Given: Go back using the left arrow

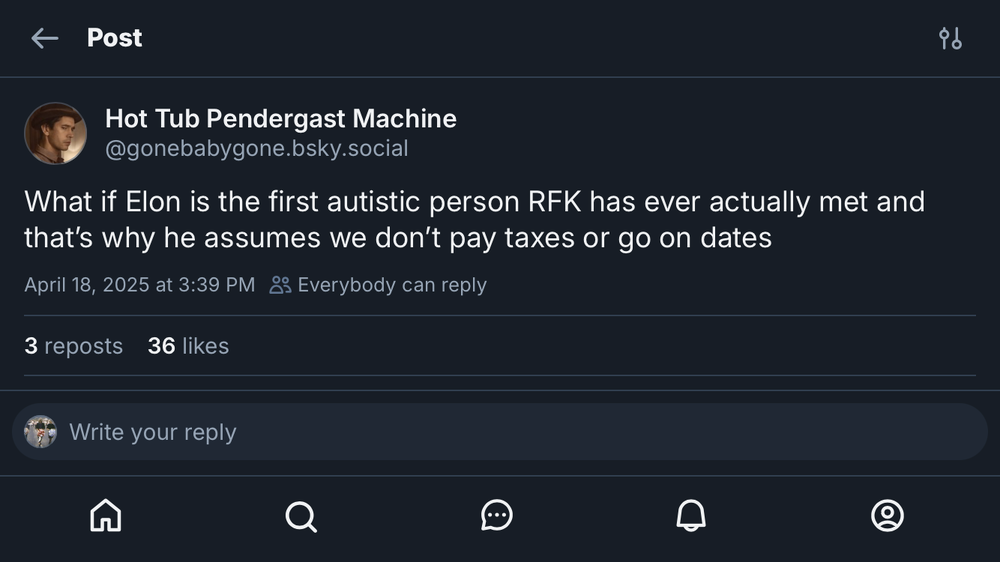Looking at the screenshot, I should (x=44, y=38).
